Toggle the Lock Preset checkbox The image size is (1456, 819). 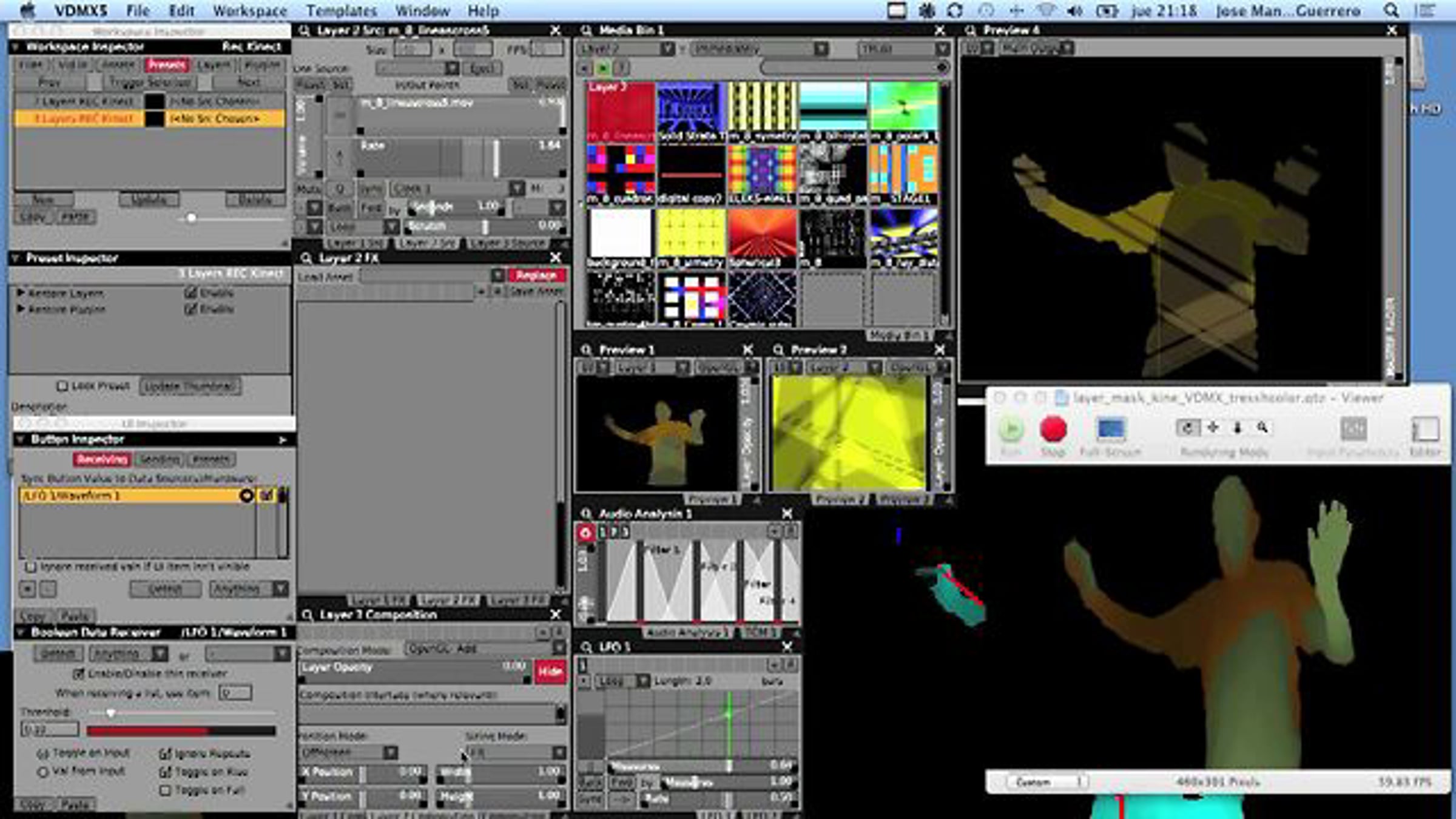coord(62,386)
